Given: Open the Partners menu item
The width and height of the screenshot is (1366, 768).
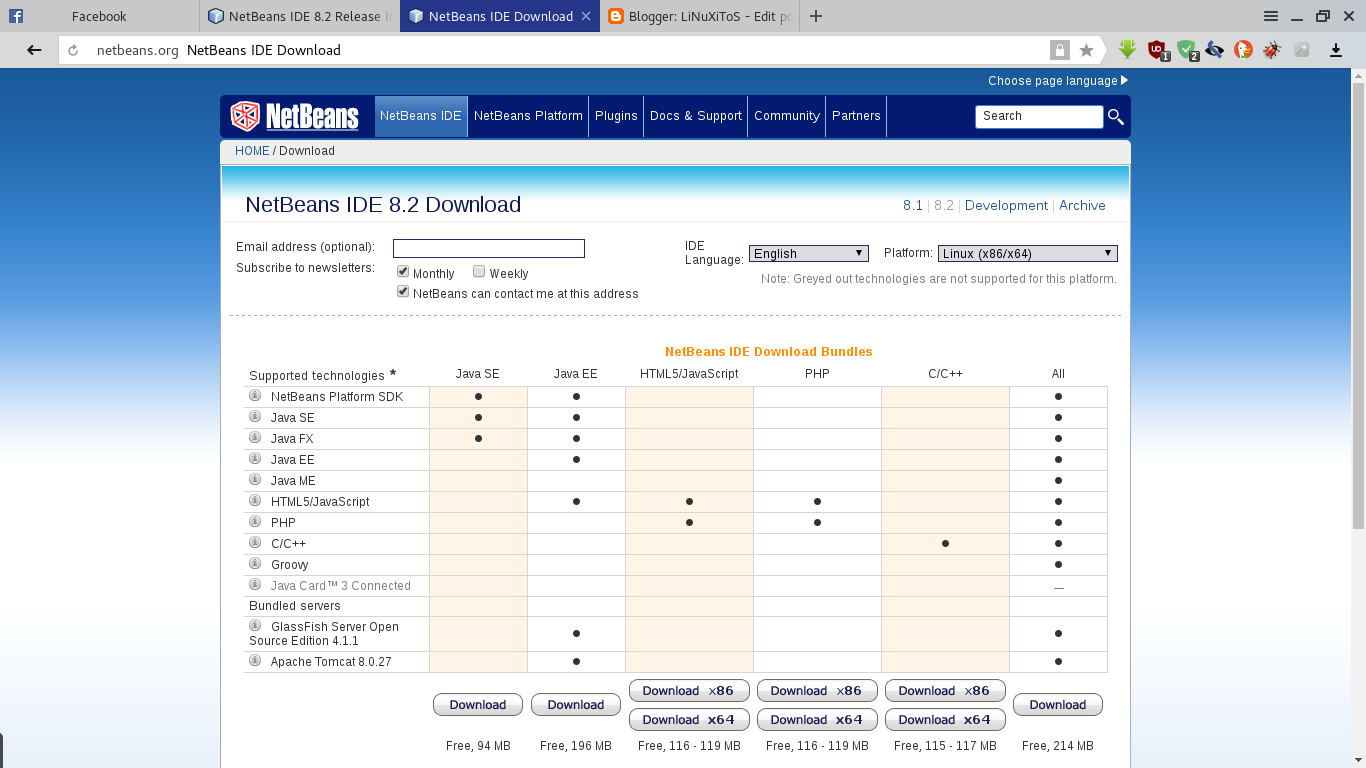Looking at the screenshot, I should coord(856,116).
